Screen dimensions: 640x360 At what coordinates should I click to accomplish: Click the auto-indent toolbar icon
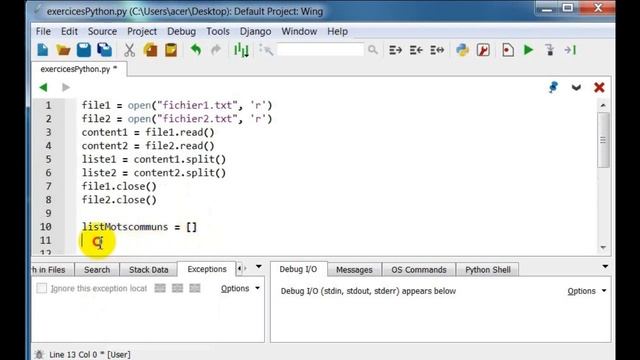point(437,50)
